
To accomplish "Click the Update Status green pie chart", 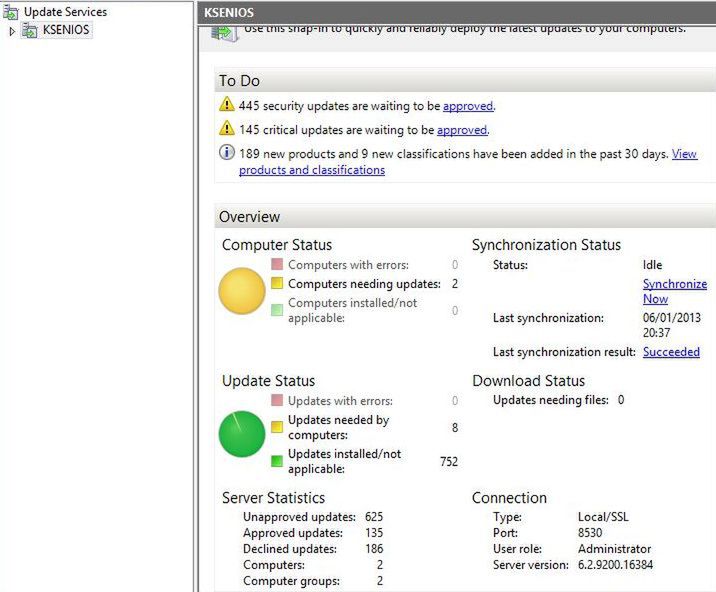I will pyautogui.click(x=242, y=434).
